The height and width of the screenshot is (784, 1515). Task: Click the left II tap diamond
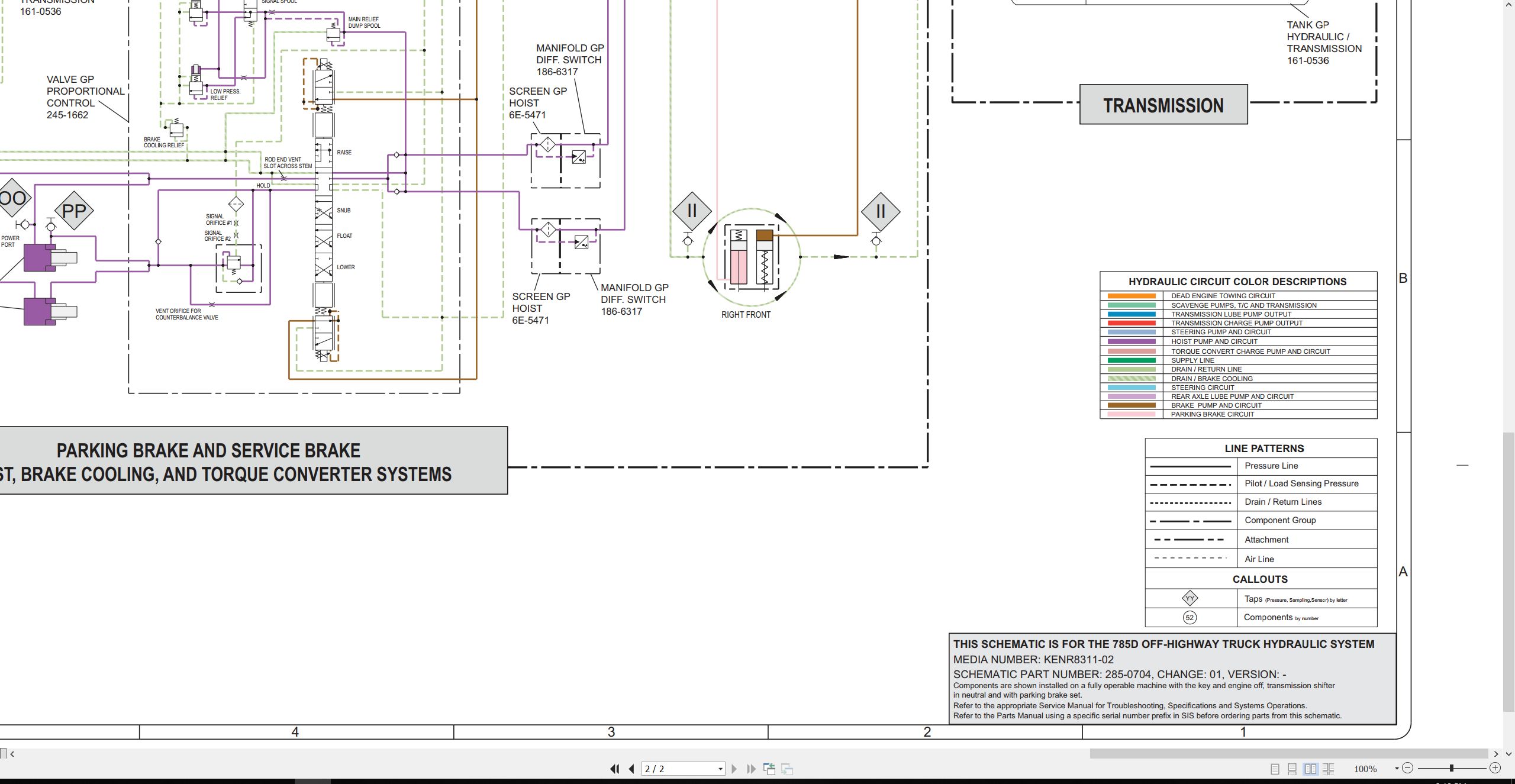point(692,211)
